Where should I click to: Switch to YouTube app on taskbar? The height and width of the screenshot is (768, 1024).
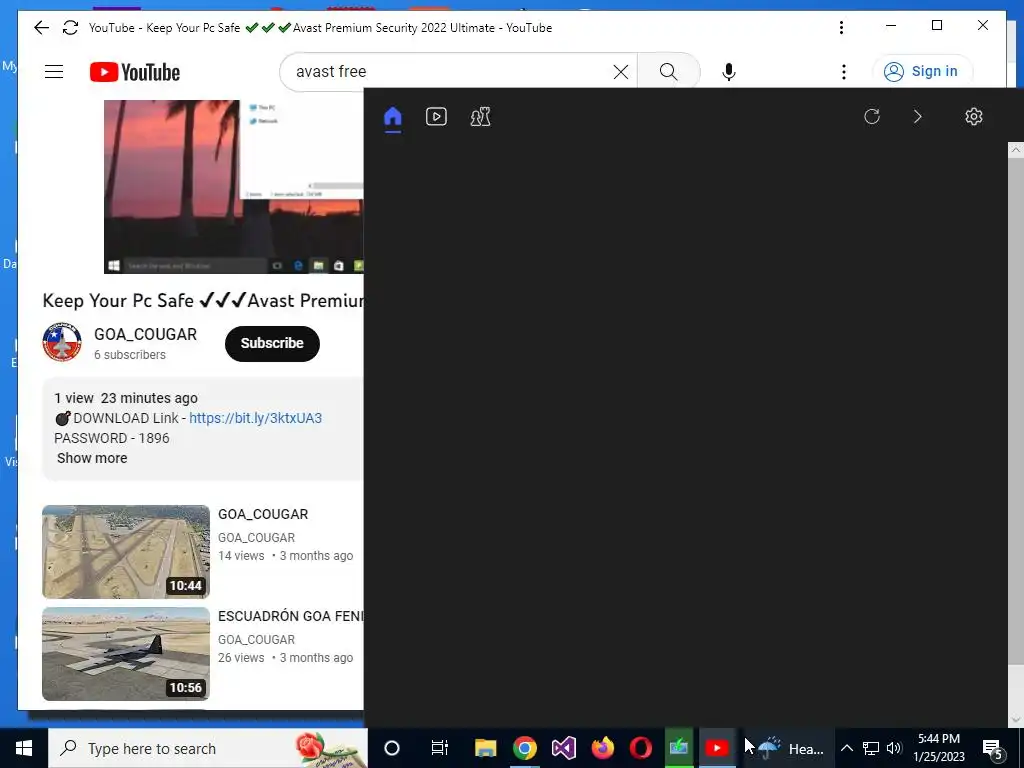(717, 748)
